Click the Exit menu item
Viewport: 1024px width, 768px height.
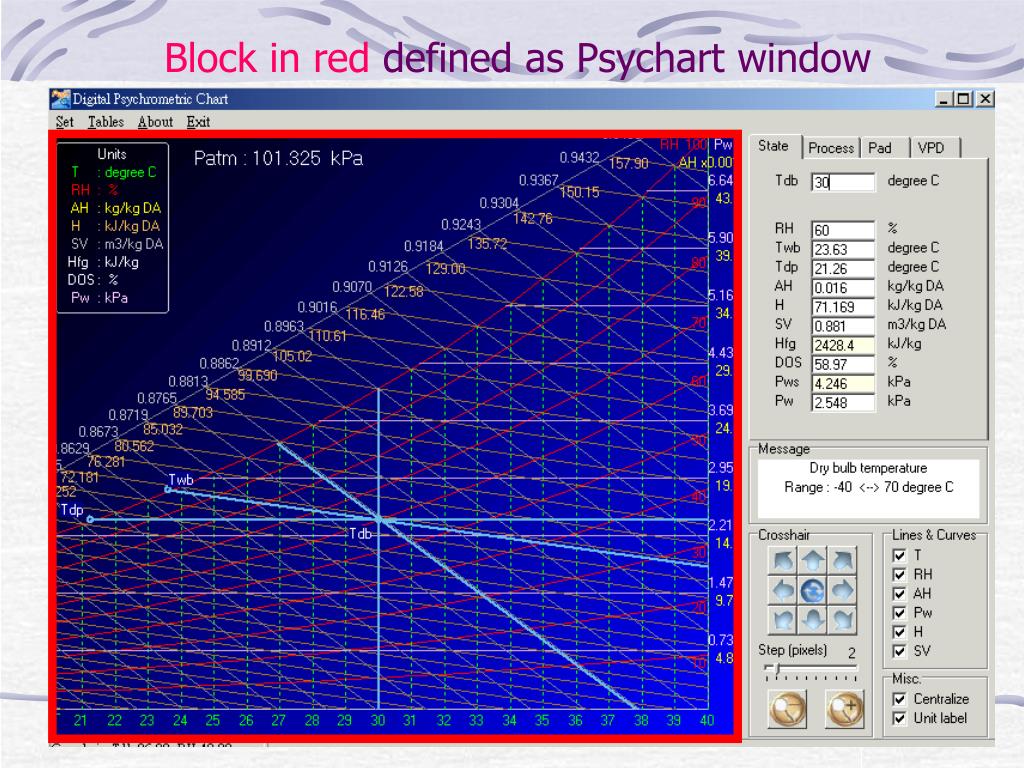click(198, 121)
